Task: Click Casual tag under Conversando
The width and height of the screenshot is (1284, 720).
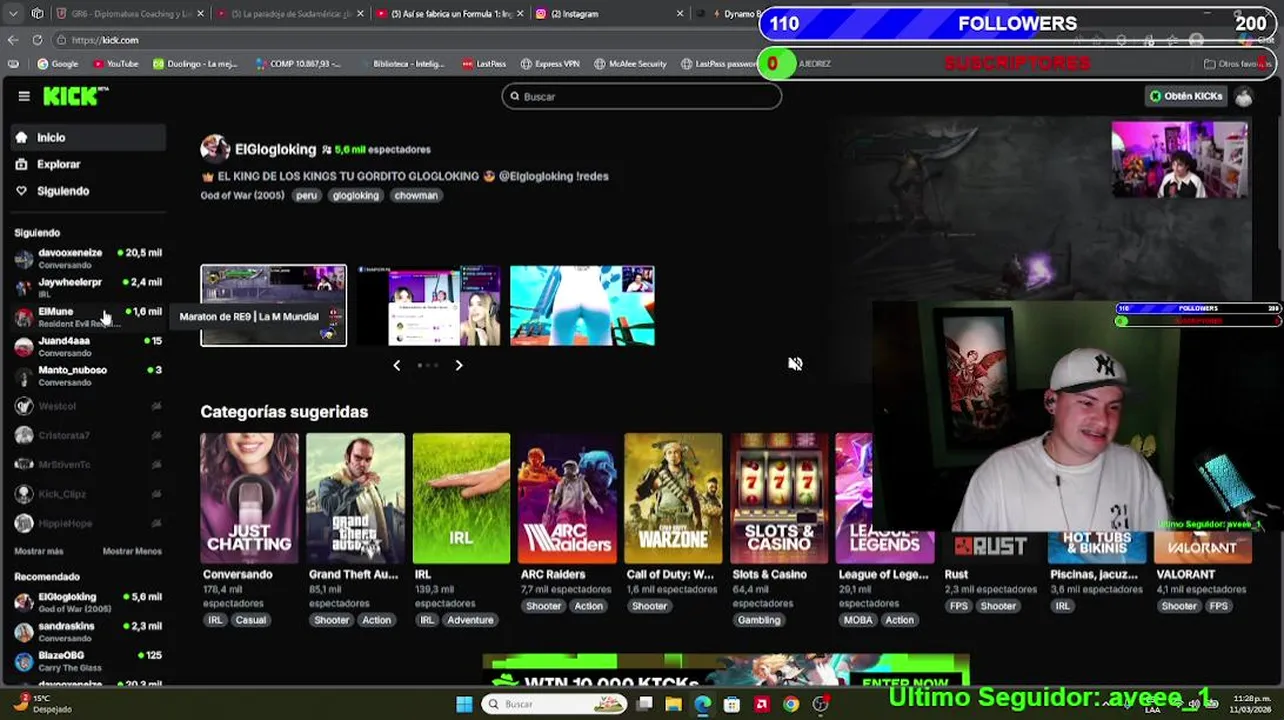Action: tap(250, 620)
